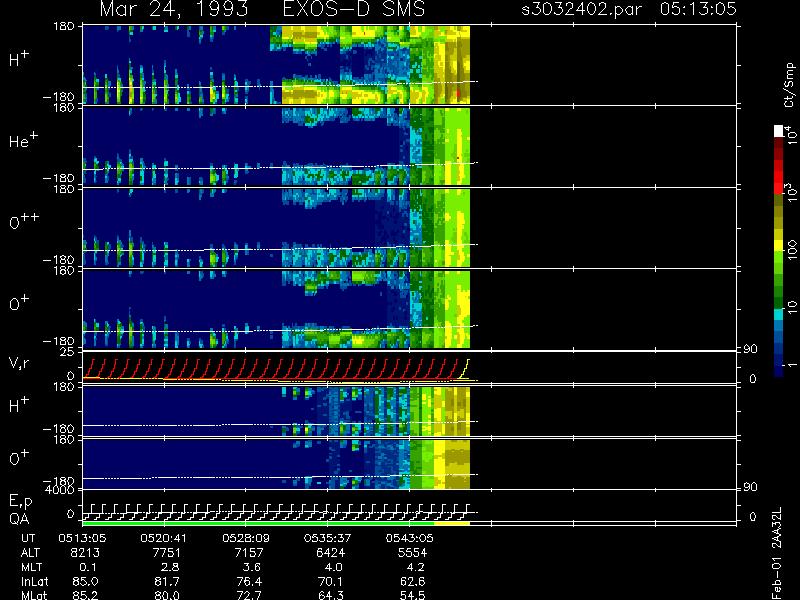
Task: Click the 'MLat' row label
Action: 34,595
